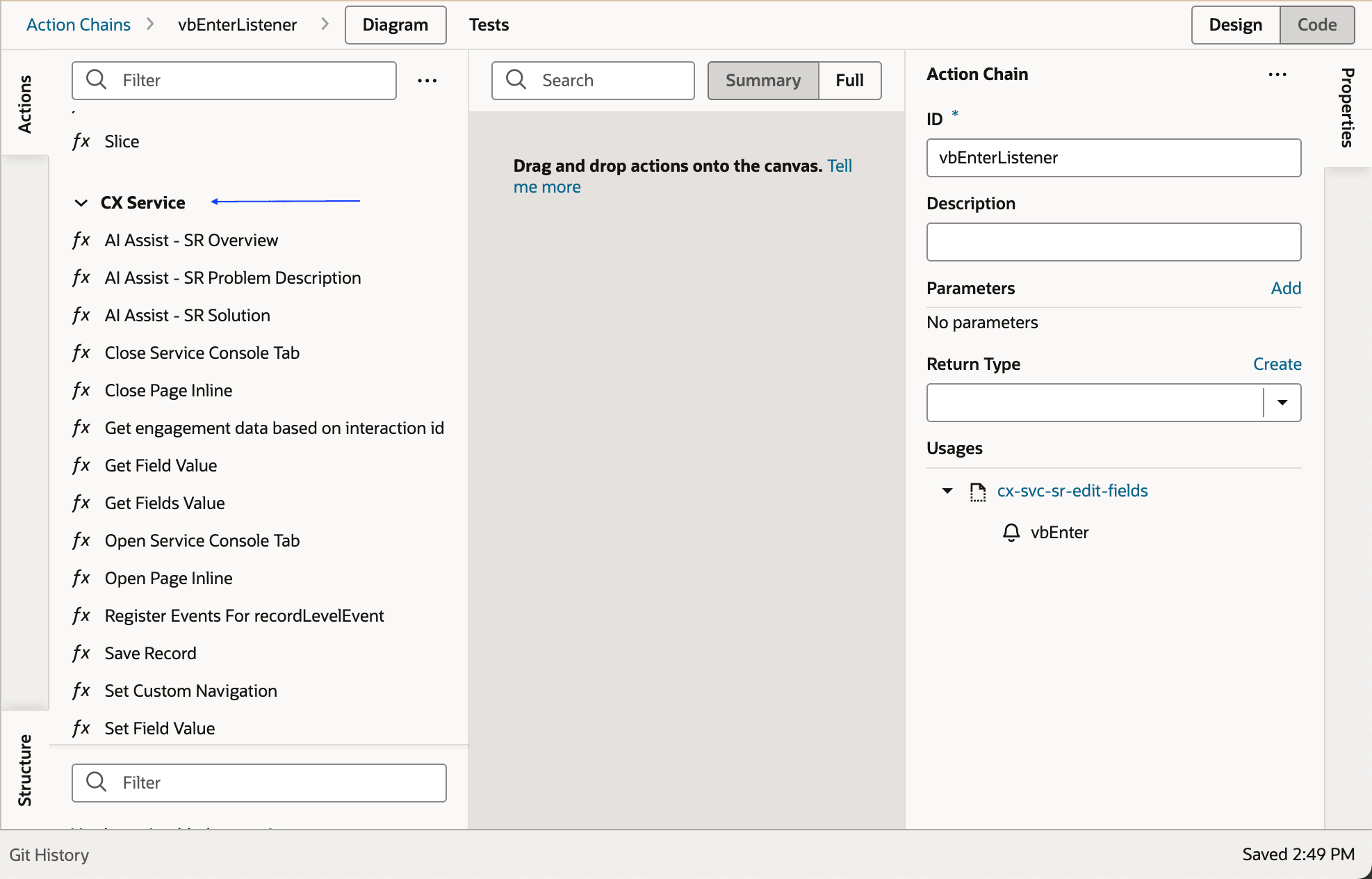Open the Action Chain properties options menu
Image resolution: width=1372 pixels, height=879 pixels.
pyautogui.click(x=1277, y=74)
